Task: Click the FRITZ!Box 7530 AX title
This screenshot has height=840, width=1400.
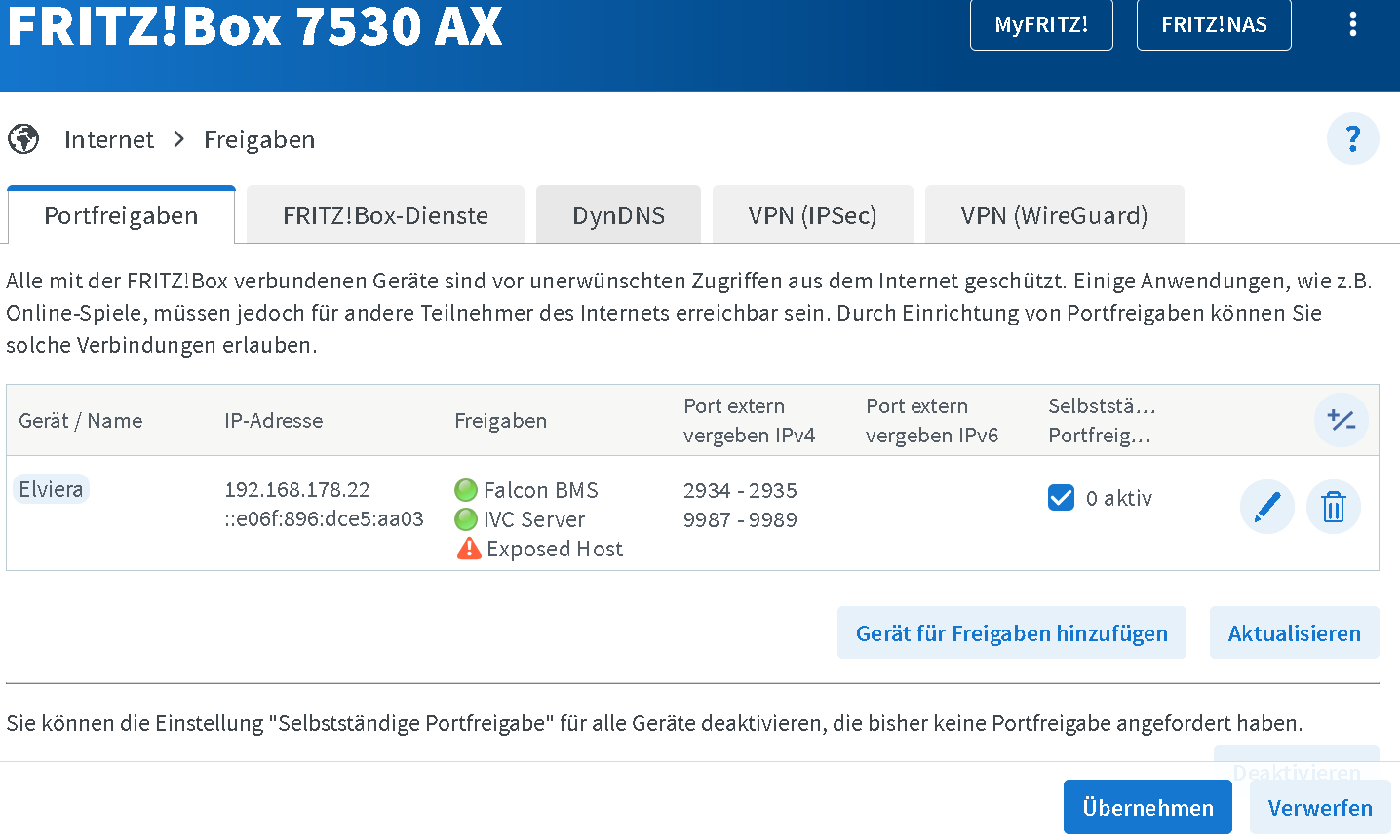Action: pos(255,24)
